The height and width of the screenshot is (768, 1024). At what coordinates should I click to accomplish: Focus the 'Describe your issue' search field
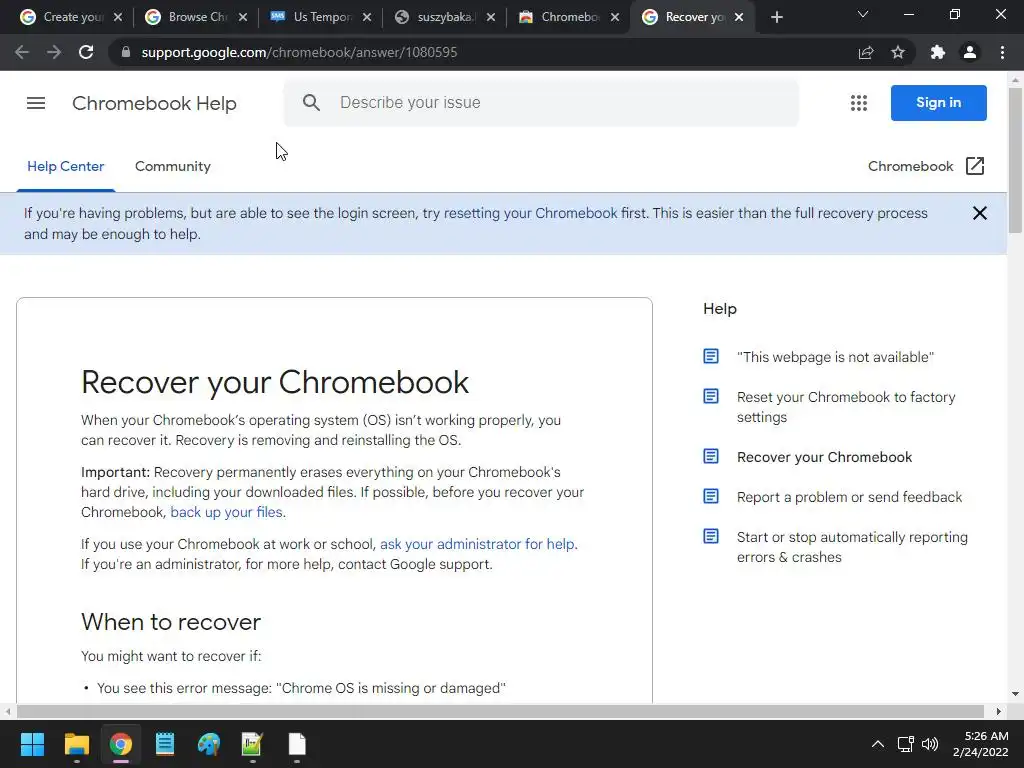click(541, 103)
